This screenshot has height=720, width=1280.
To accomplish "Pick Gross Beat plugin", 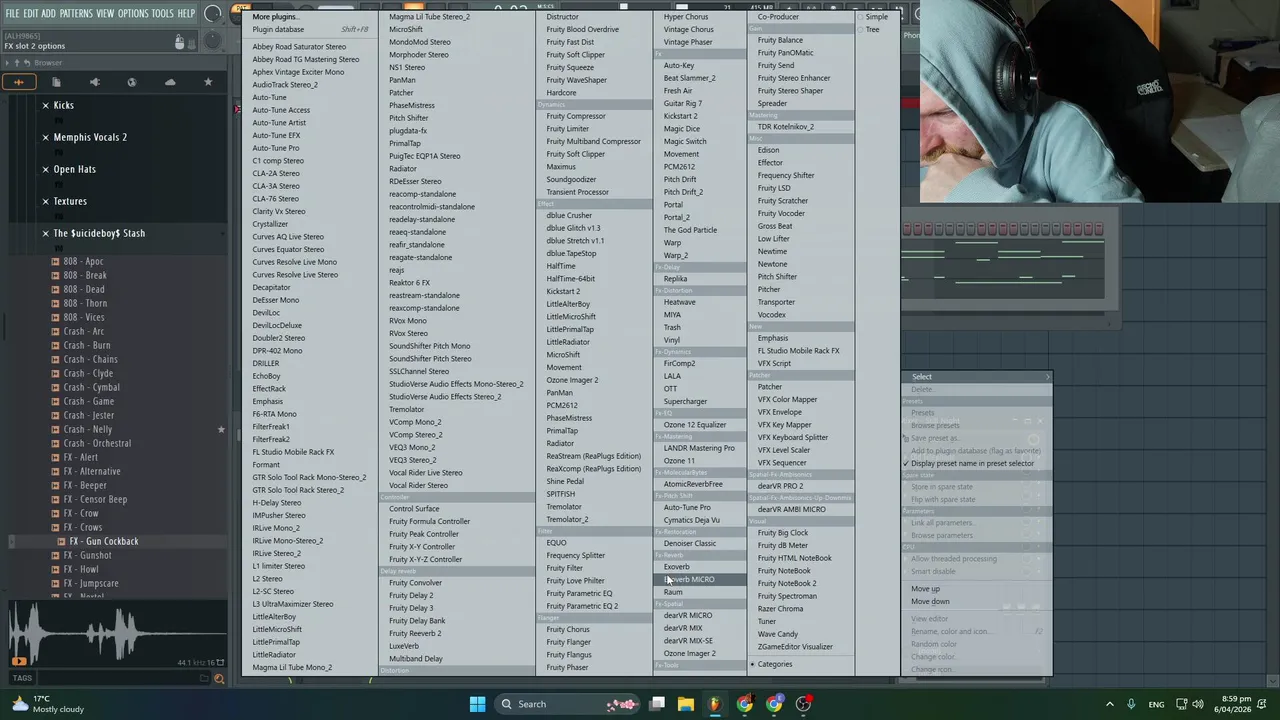I will tap(775, 226).
